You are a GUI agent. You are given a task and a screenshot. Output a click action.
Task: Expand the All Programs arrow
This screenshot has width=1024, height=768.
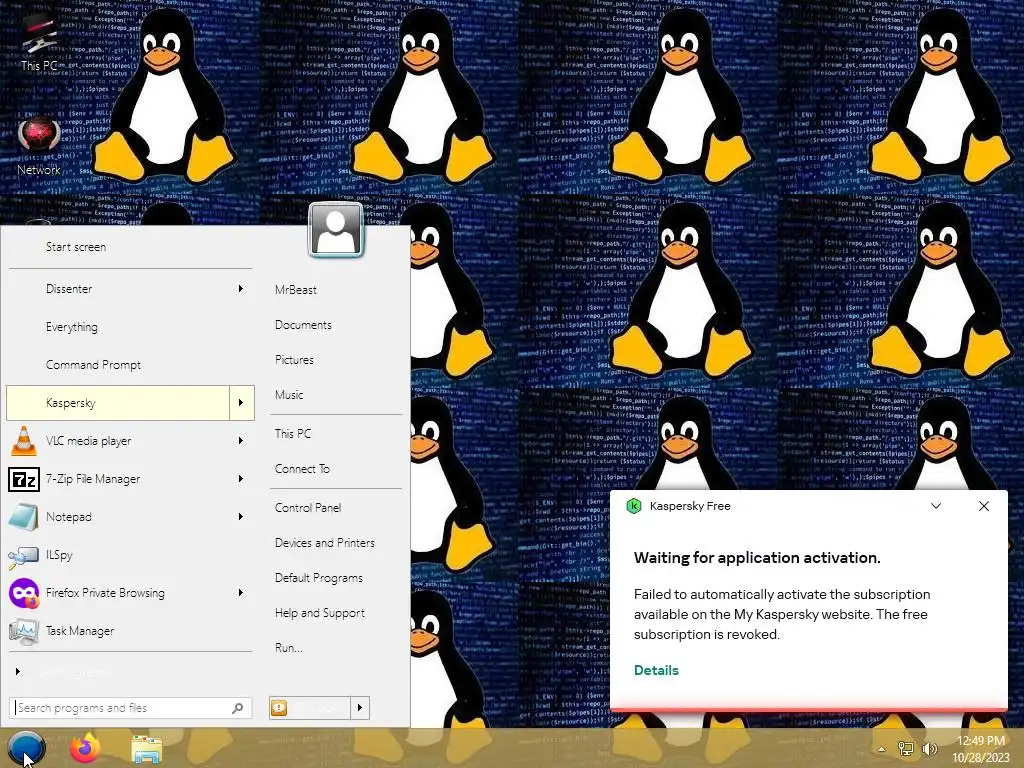[x=18, y=671]
